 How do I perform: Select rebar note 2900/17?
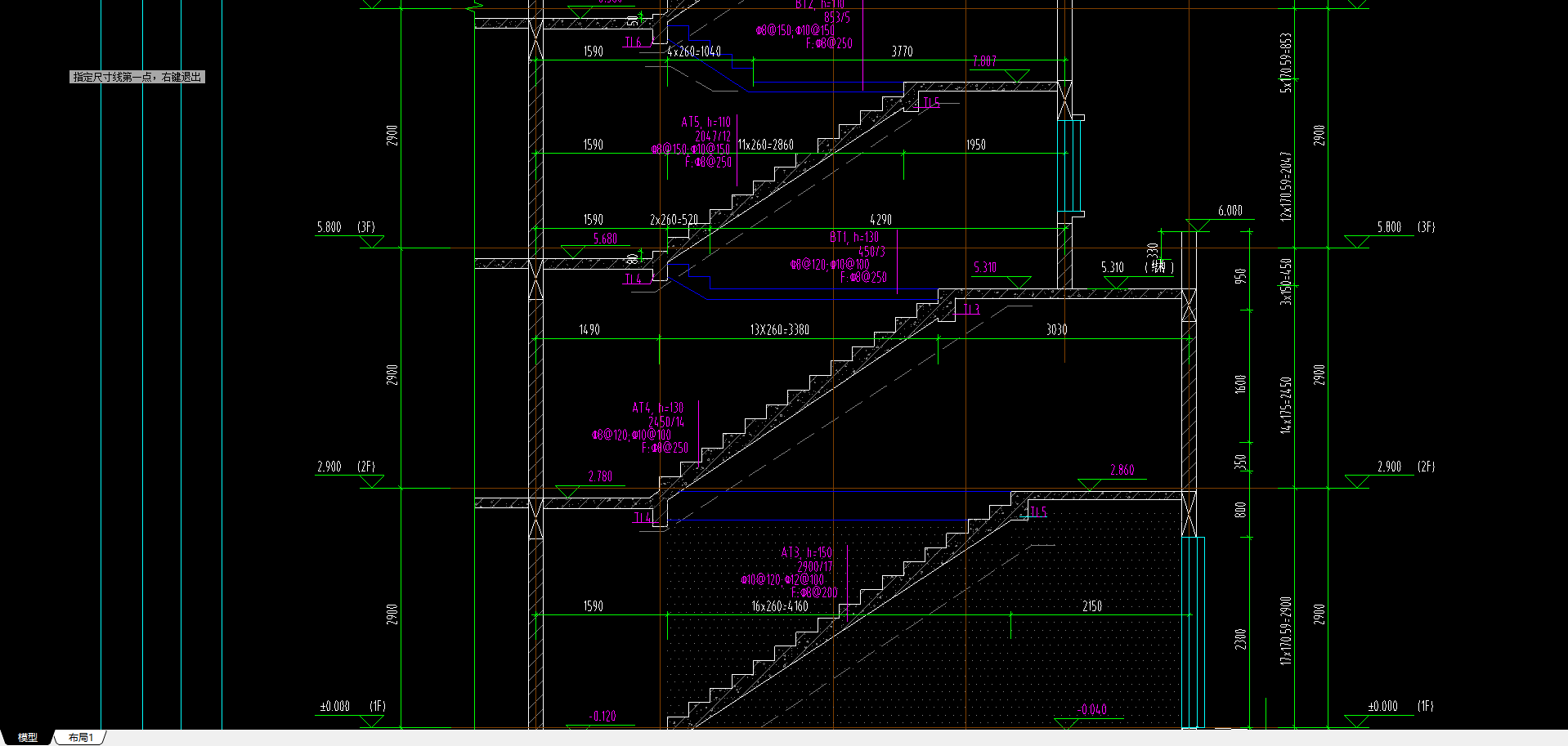(815, 566)
